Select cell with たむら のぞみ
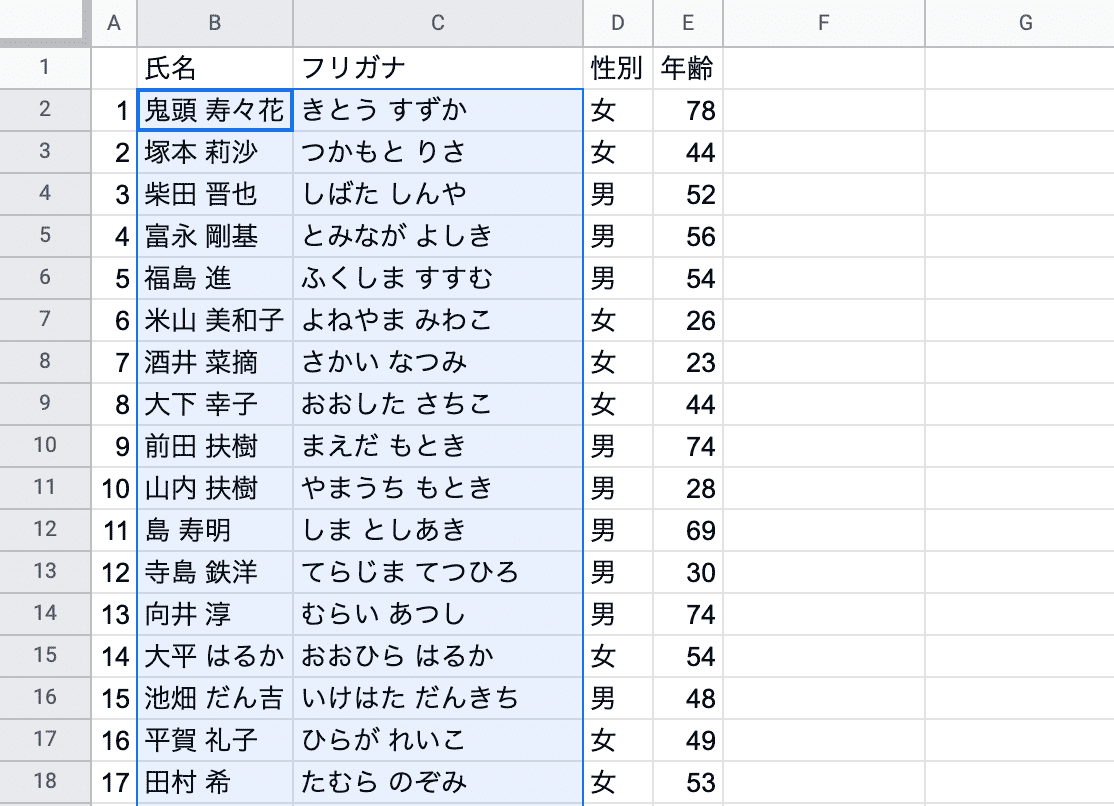This screenshot has height=806, width=1114. (438, 781)
